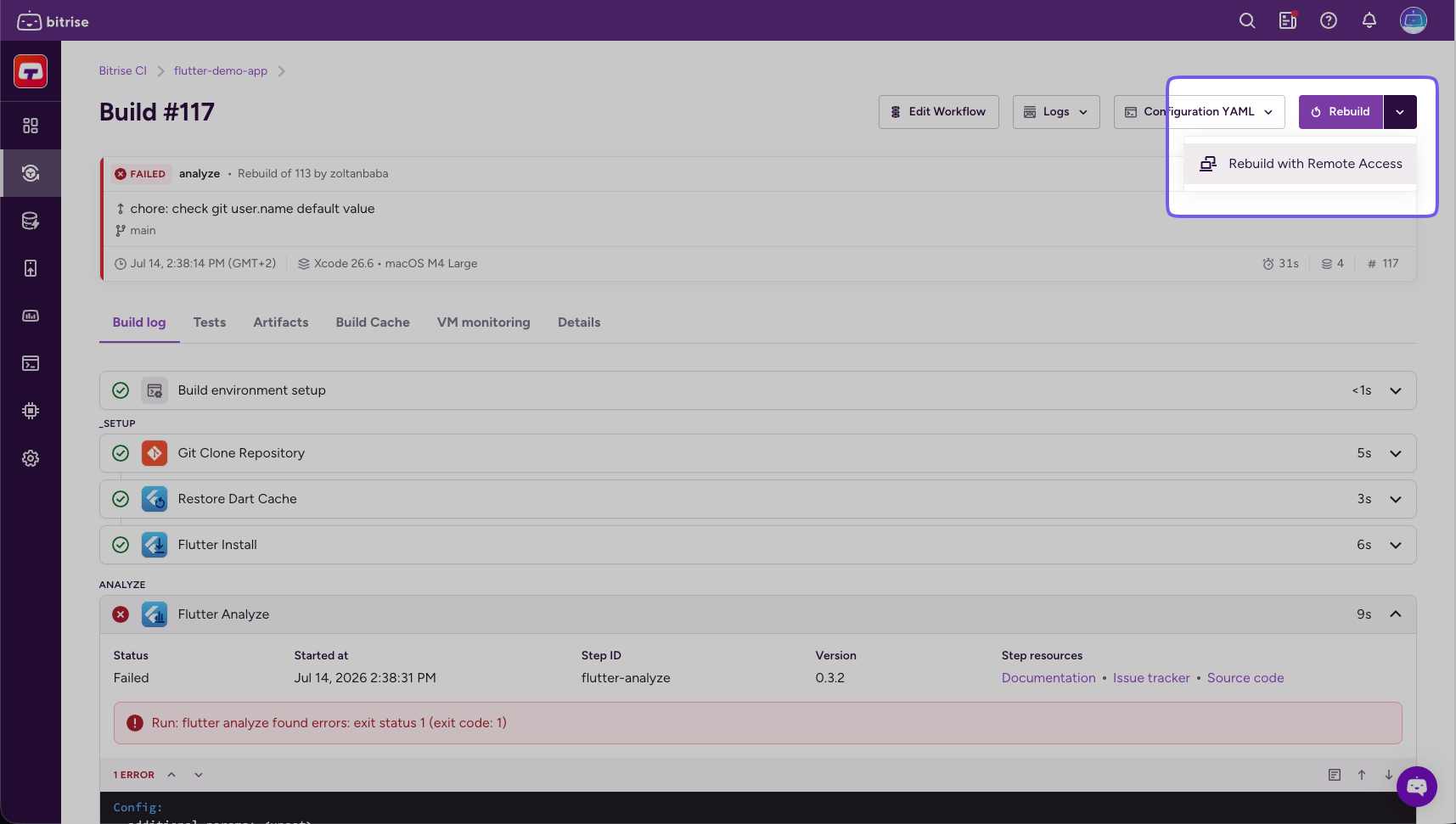Open the chat support bubble
This screenshot has height=824, width=1456.
[x=1417, y=787]
